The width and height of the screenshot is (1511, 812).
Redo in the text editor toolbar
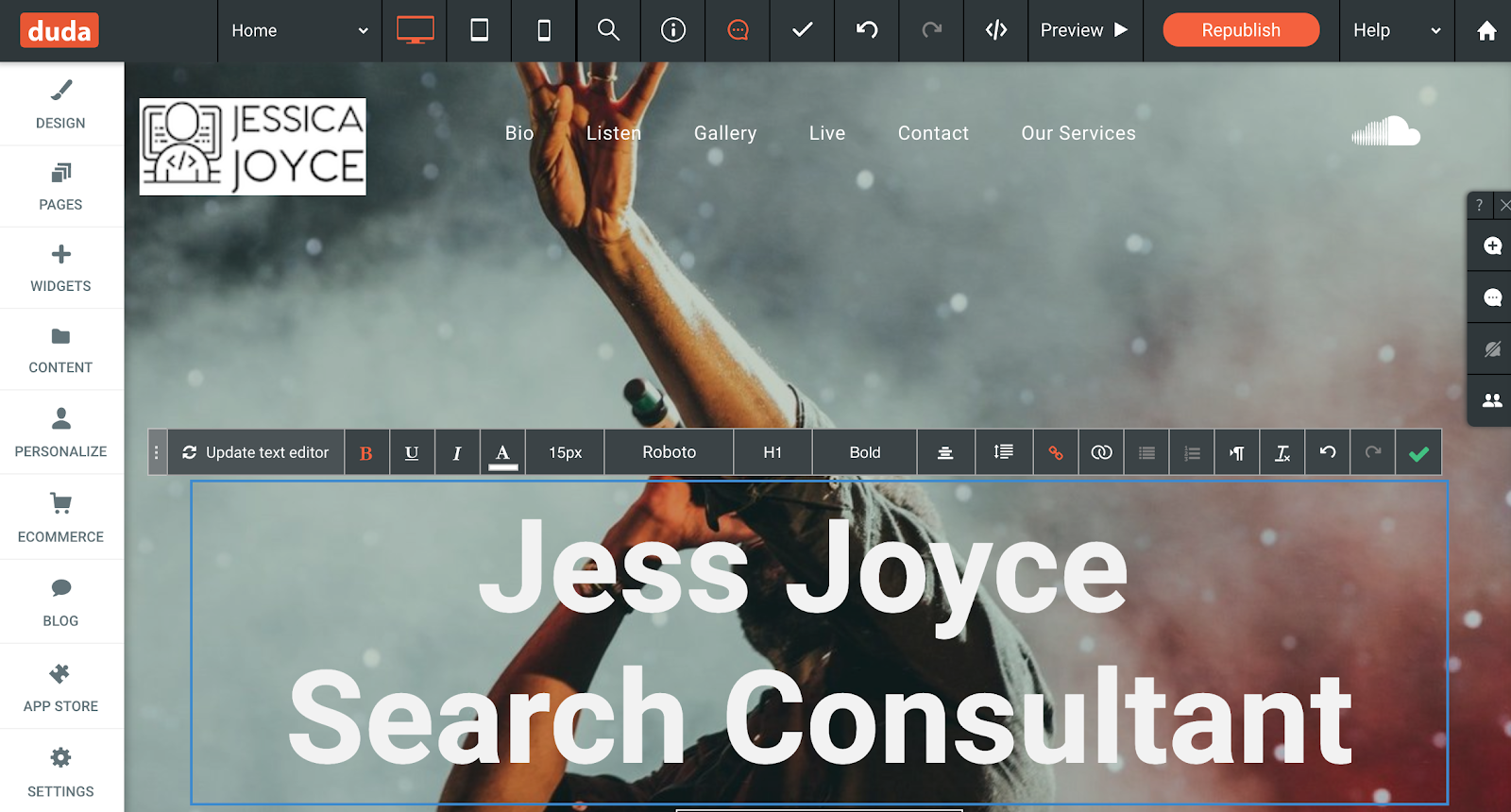(x=1373, y=452)
